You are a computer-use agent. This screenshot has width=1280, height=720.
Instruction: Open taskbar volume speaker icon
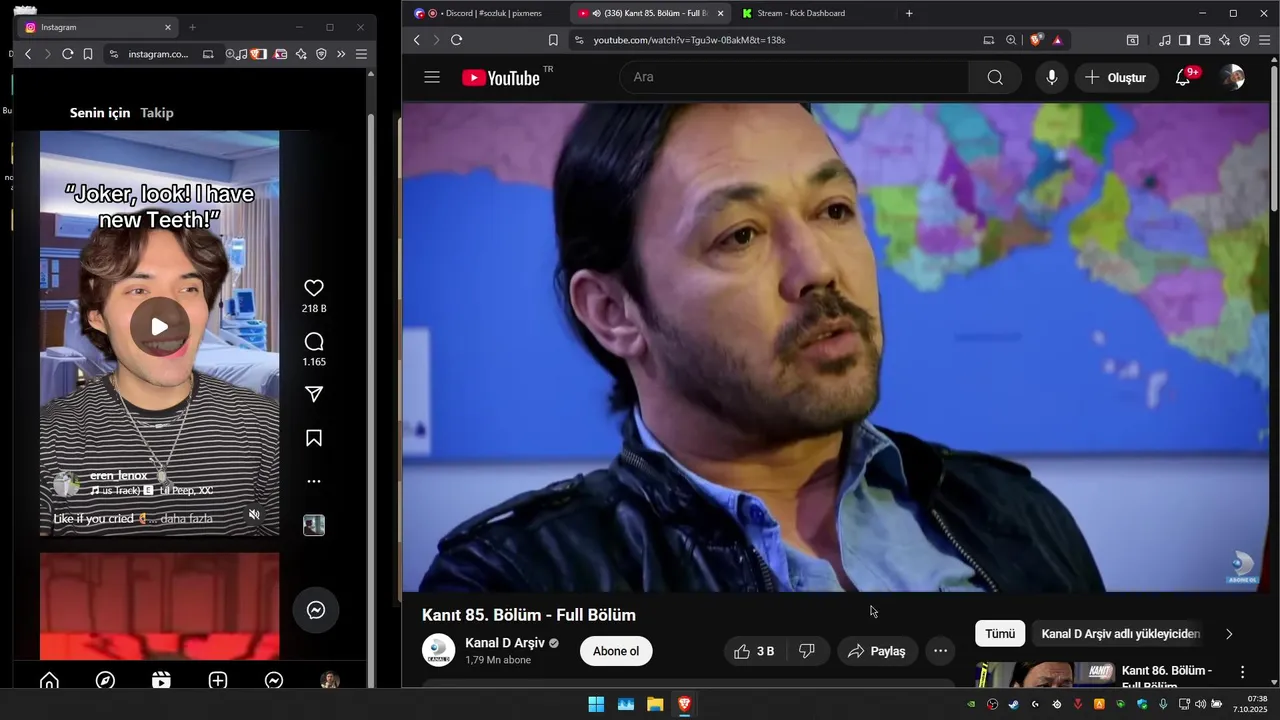(1200, 704)
